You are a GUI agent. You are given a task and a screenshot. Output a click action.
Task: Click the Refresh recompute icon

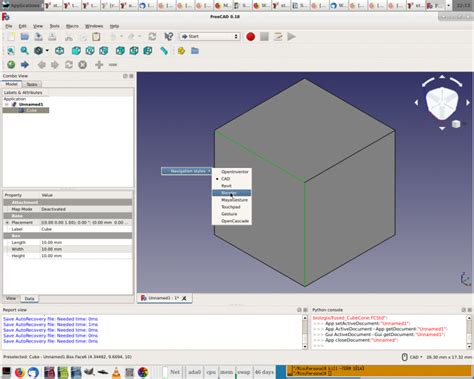point(152,37)
